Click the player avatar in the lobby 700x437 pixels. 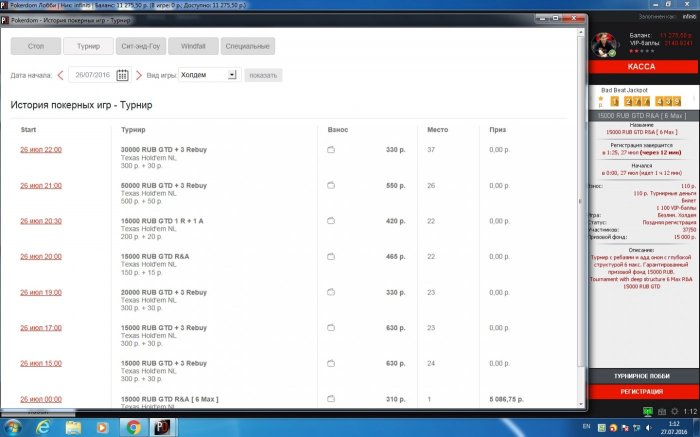604,45
